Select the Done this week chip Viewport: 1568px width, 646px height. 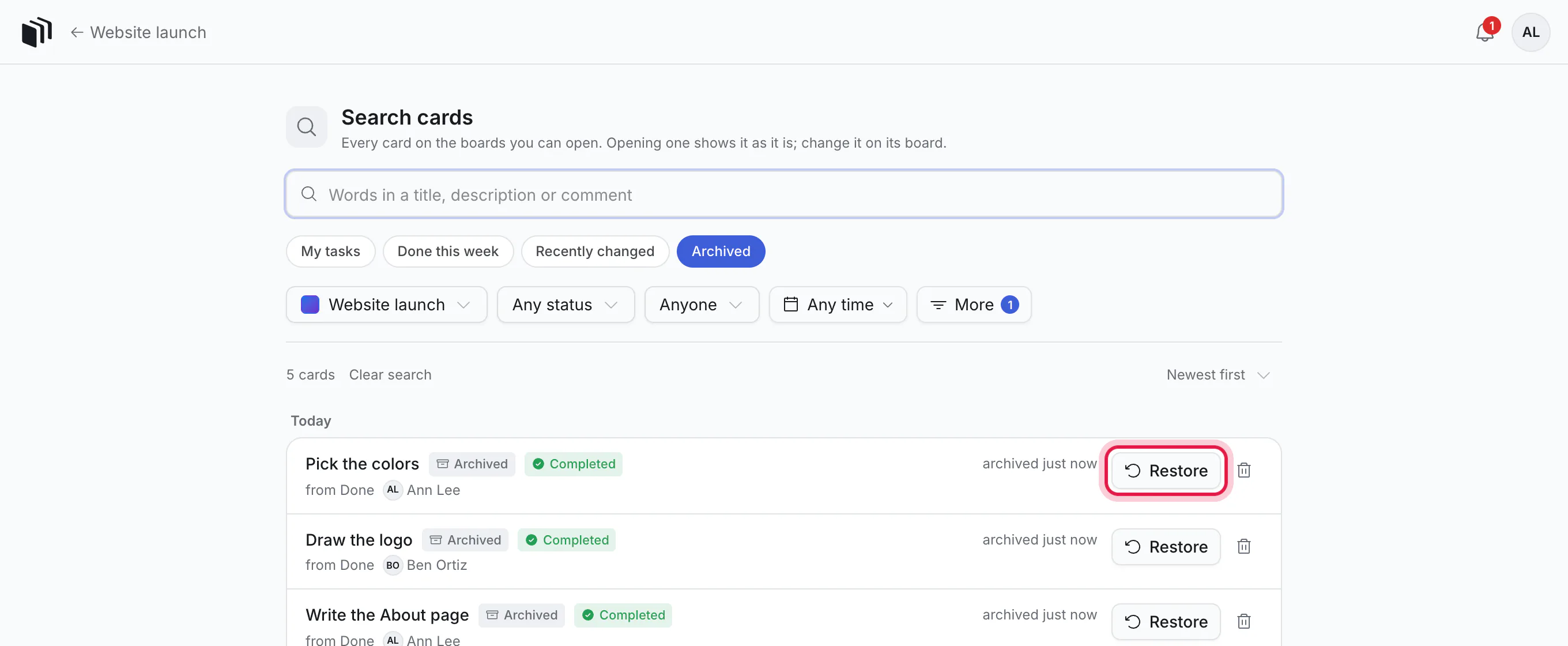point(447,251)
